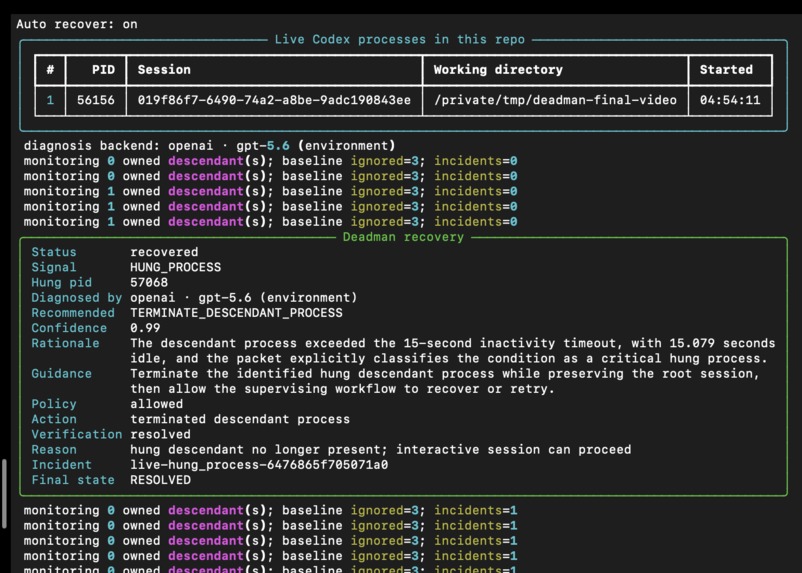Click the 'Action' label
The image size is (802, 573).
(54, 419)
